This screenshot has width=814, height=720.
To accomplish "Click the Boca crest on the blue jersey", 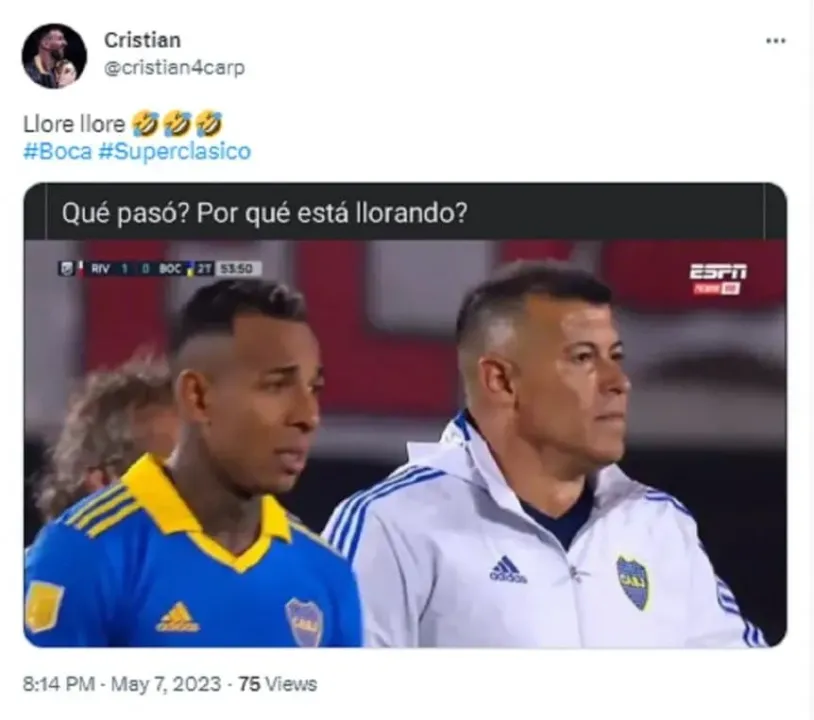I will [x=304, y=622].
